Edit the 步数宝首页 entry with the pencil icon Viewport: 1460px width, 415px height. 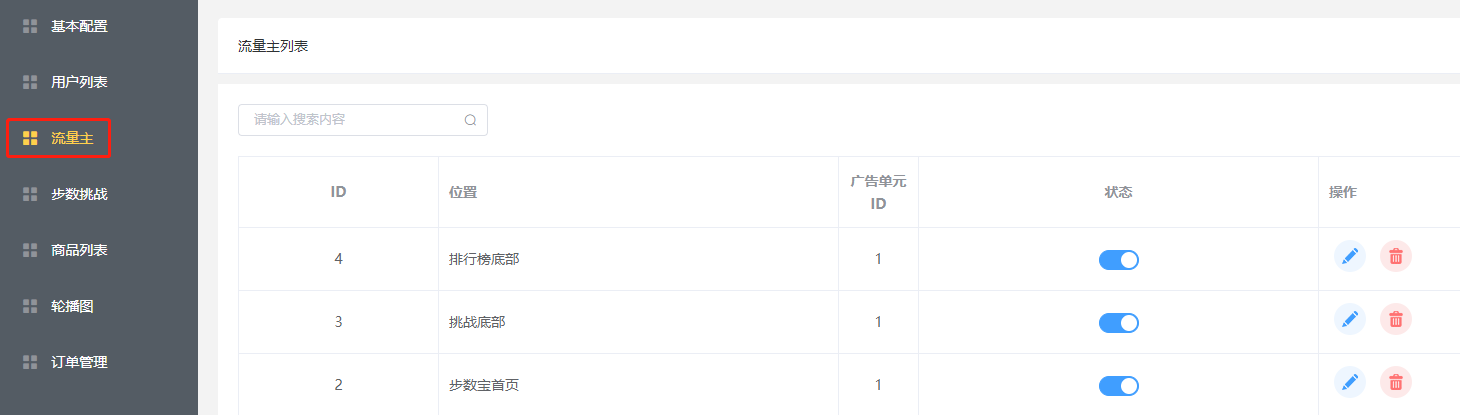pyautogui.click(x=1350, y=382)
